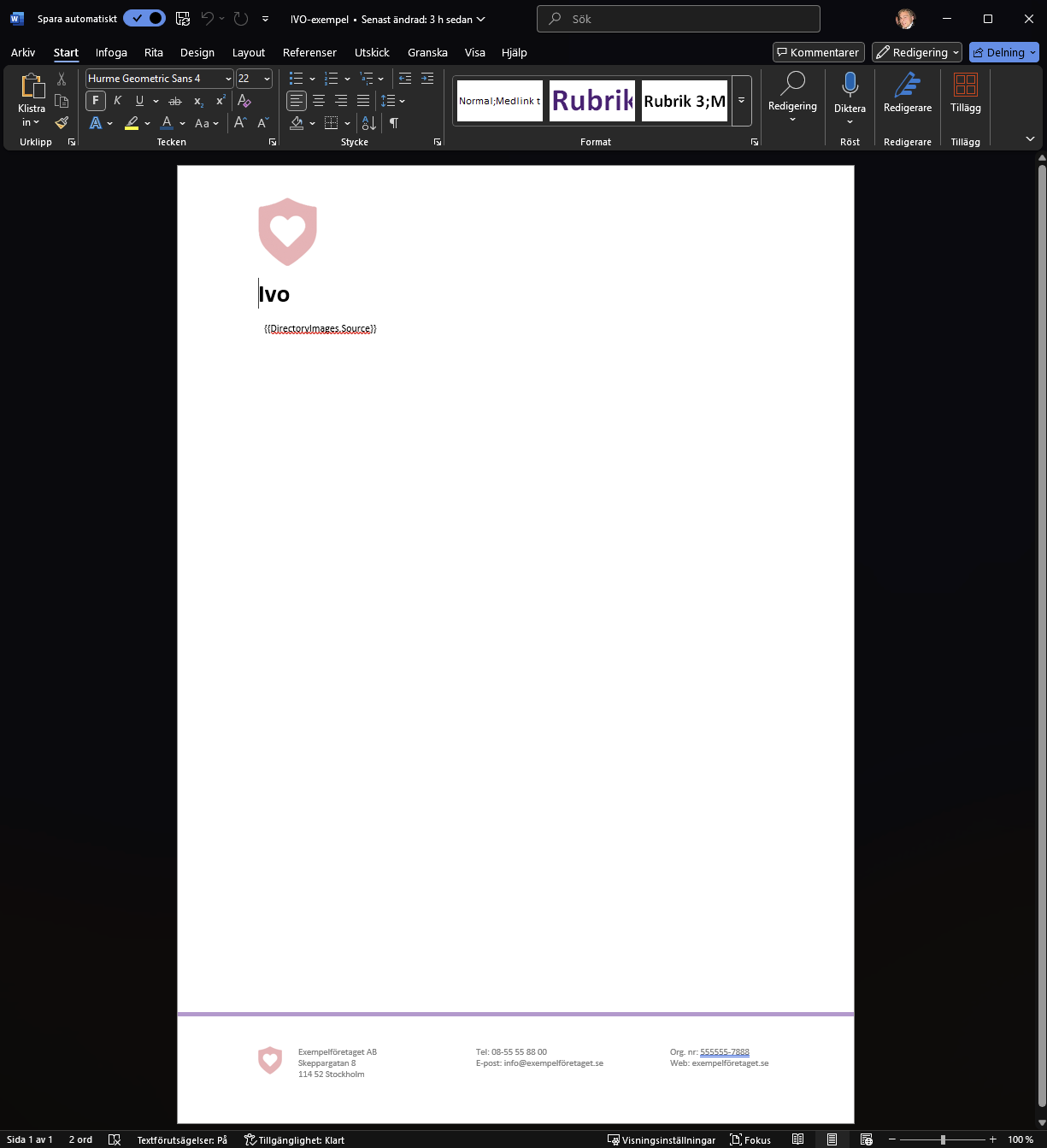Switch to Read mode view
Viewport: 1047px width, 1148px height.
pos(797,1139)
